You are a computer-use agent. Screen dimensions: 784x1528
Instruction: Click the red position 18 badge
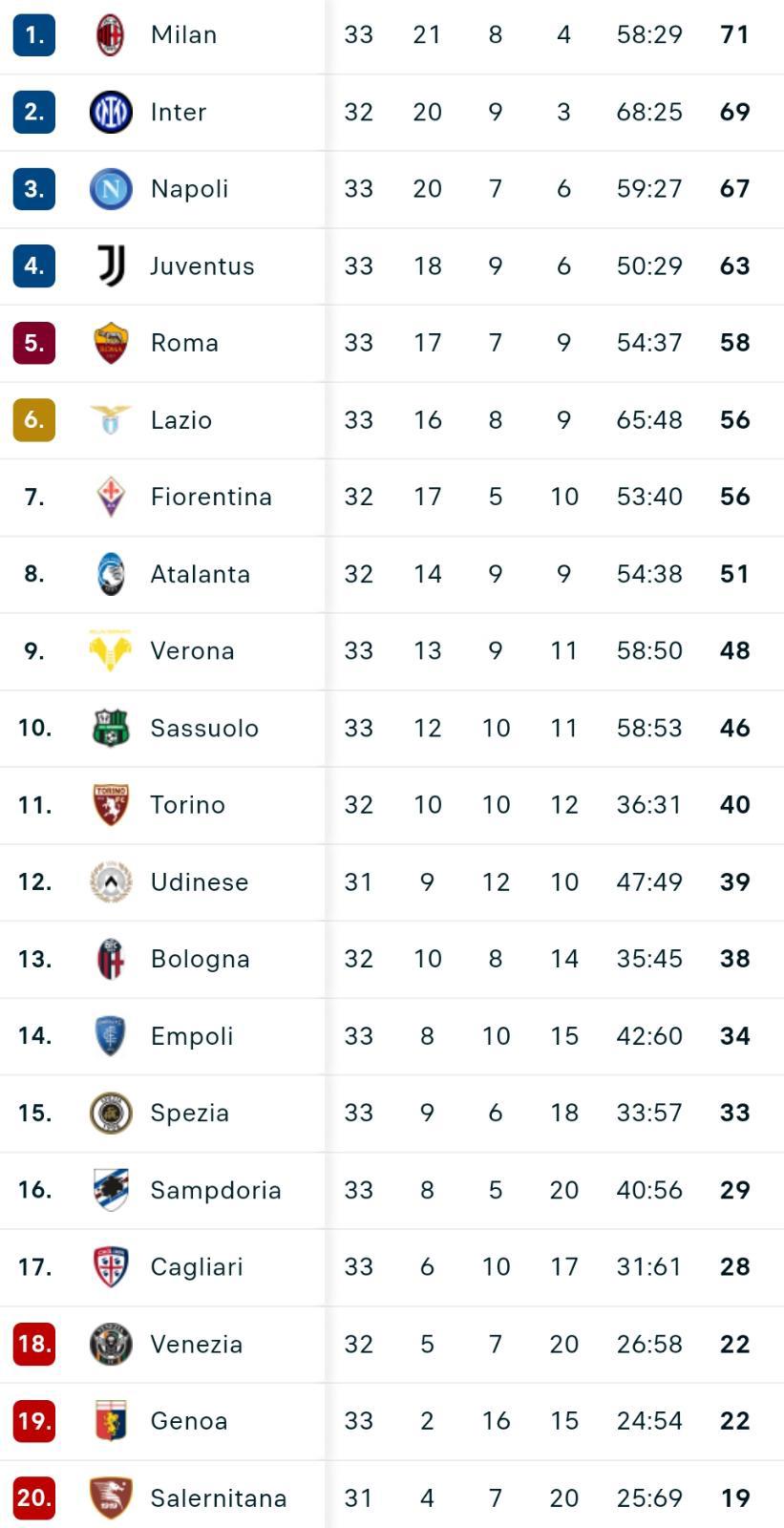[34, 1344]
